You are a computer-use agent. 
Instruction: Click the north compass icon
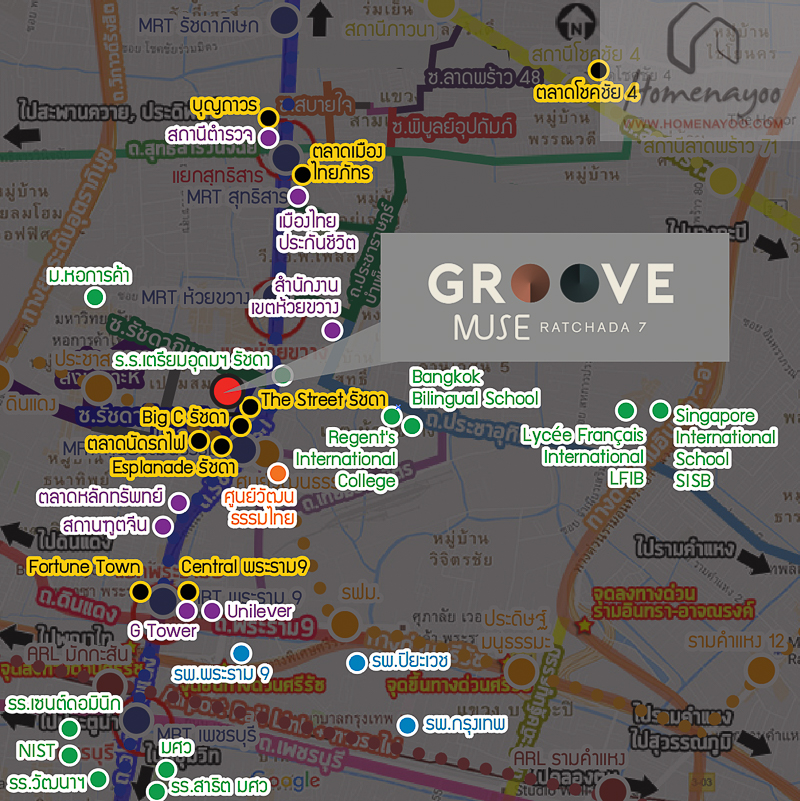coord(576,24)
